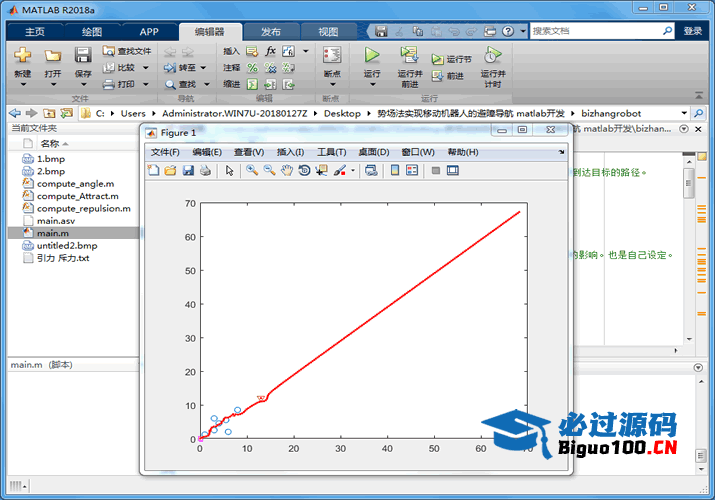The height and width of the screenshot is (500, 715).
Task: Click the Open (打开) folder icon
Action: pyautogui.click(x=53, y=56)
